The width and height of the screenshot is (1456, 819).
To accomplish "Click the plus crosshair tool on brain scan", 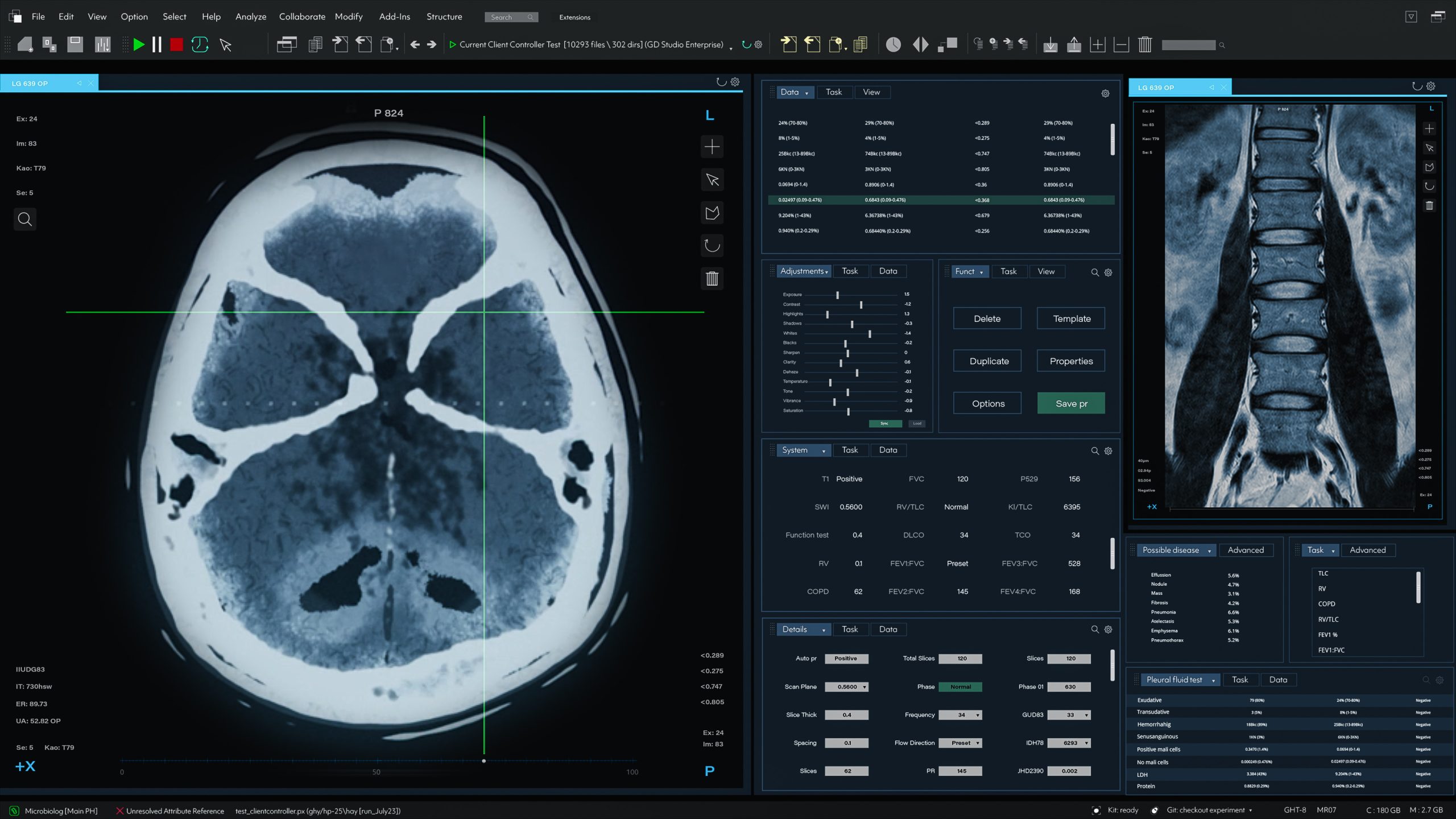I will pyautogui.click(x=712, y=147).
